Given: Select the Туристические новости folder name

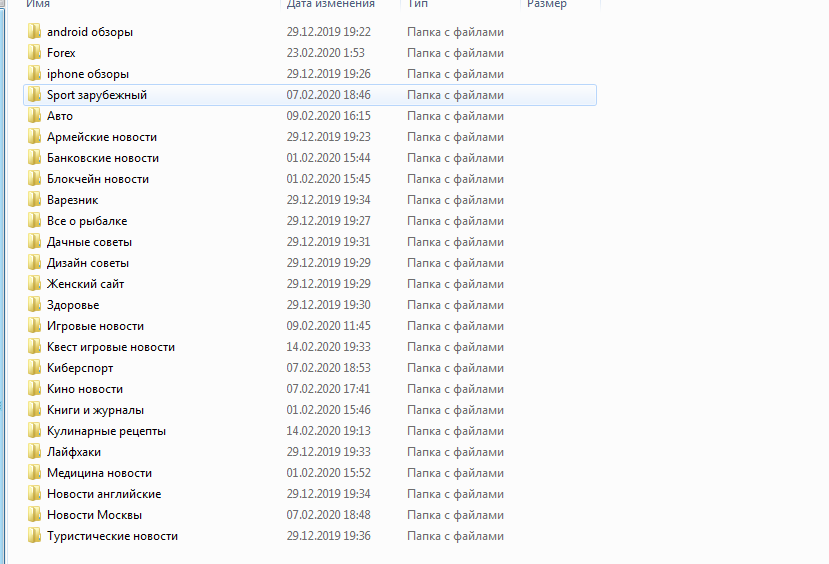Looking at the screenshot, I should pos(113,536).
